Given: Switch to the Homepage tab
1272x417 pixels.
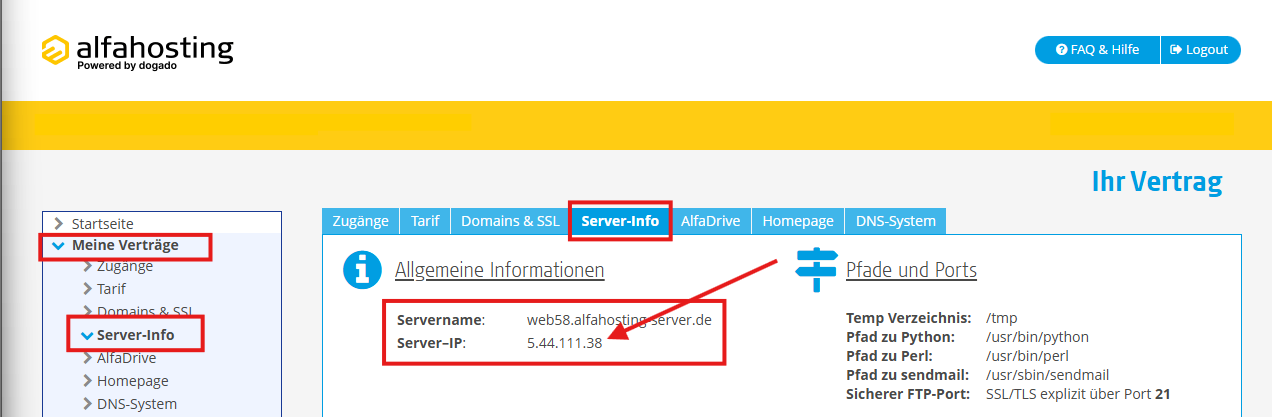Looking at the screenshot, I should point(797,221).
